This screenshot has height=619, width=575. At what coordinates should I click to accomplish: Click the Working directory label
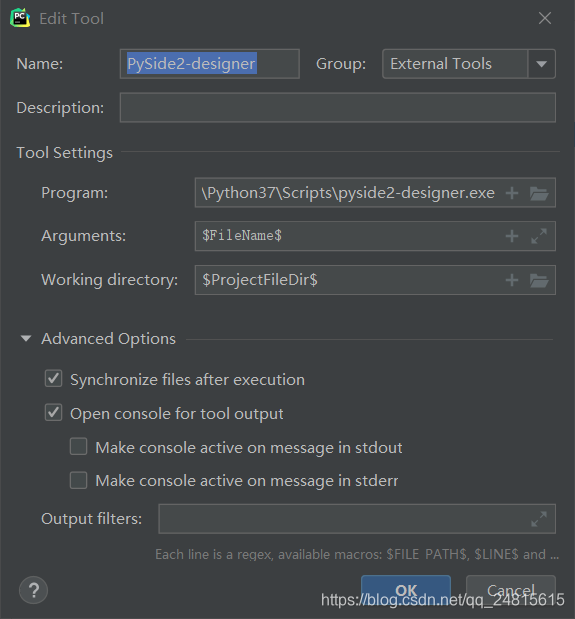(x=110, y=280)
